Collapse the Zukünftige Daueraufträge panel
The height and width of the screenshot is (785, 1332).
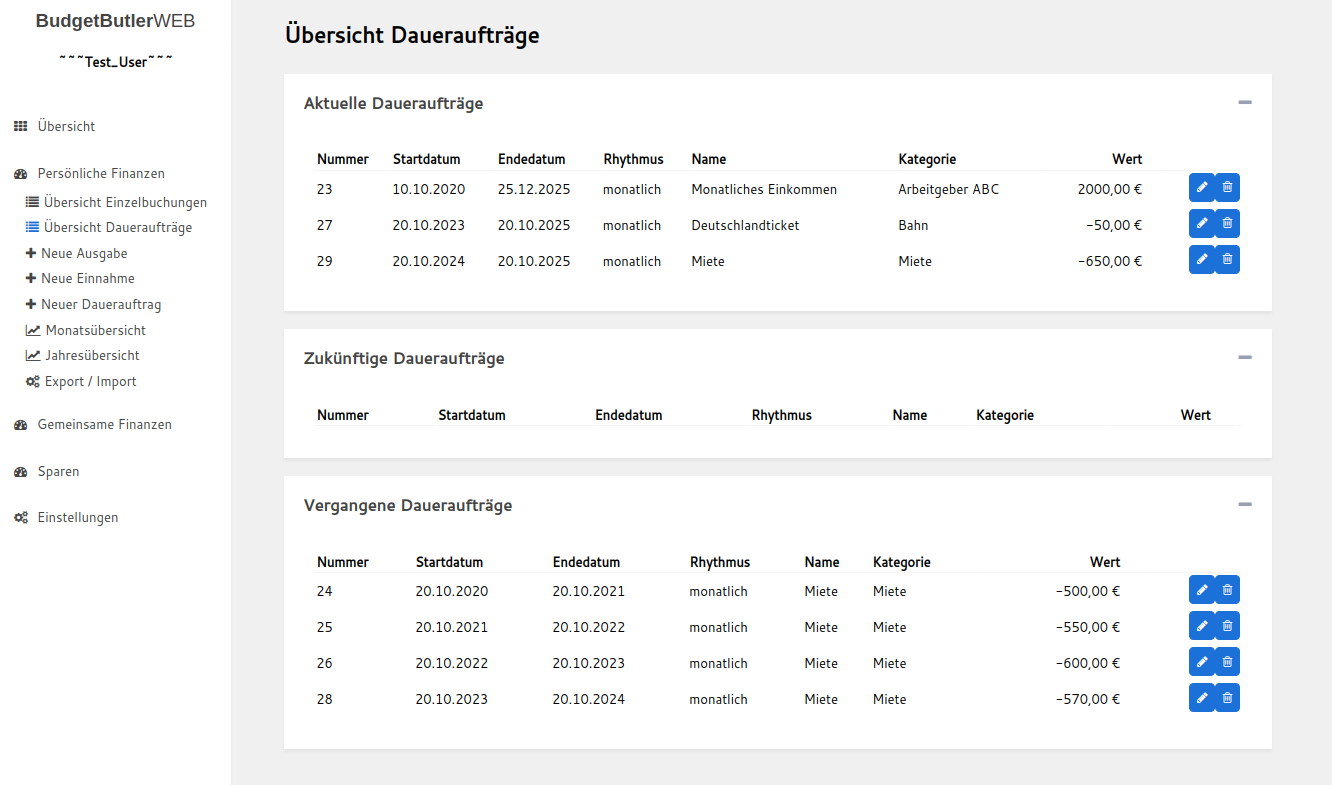coord(1244,356)
